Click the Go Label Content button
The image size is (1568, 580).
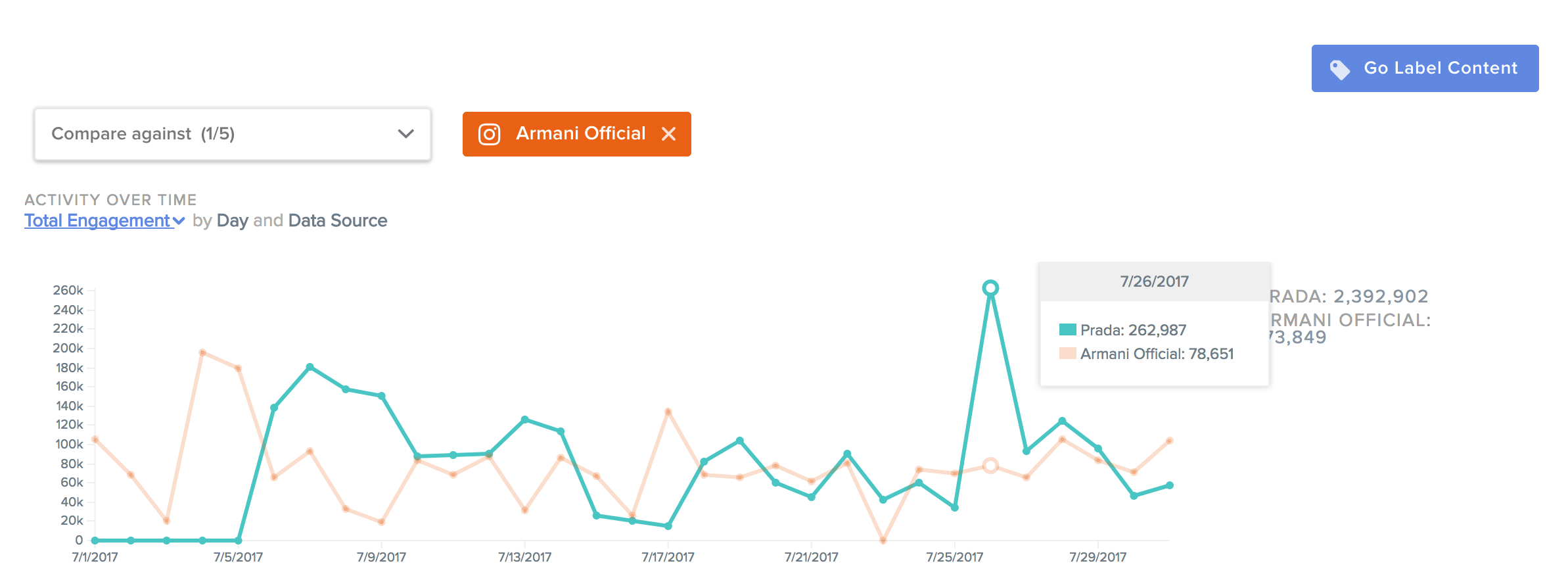tap(1424, 68)
